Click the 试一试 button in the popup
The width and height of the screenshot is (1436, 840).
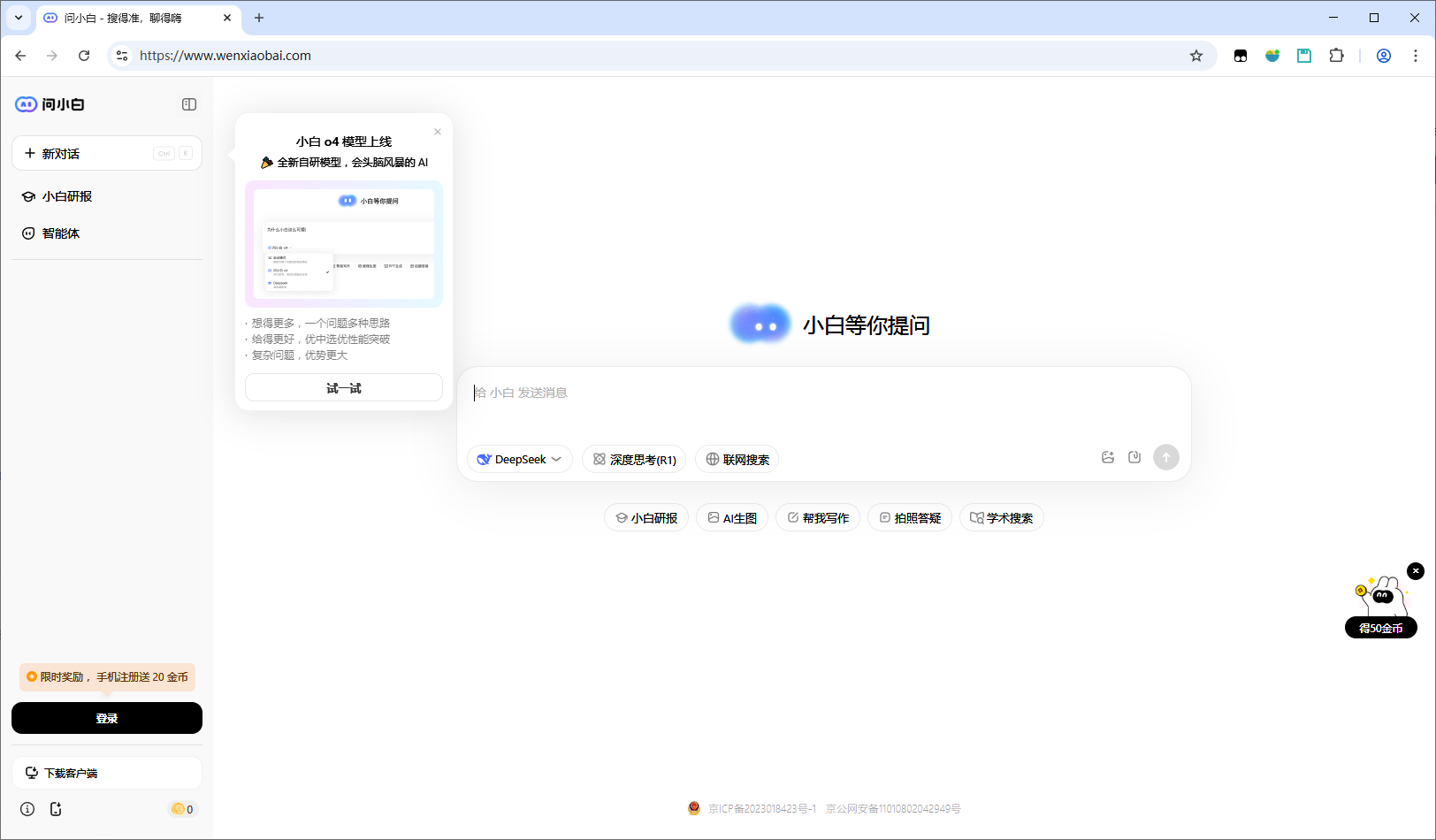pyautogui.click(x=343, y=388)
